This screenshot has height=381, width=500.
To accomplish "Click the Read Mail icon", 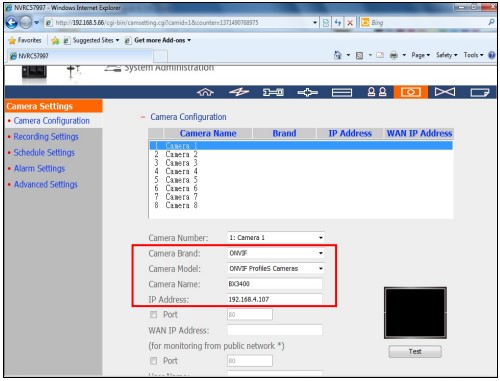I will point(380,55).
